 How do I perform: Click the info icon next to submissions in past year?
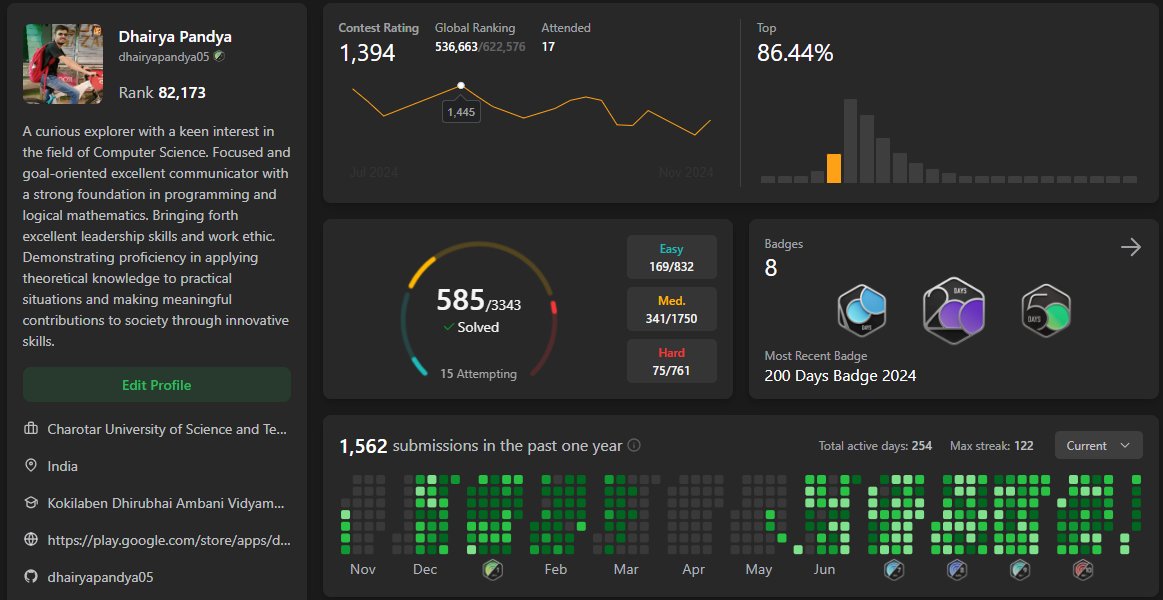click(x=634, y=446)
